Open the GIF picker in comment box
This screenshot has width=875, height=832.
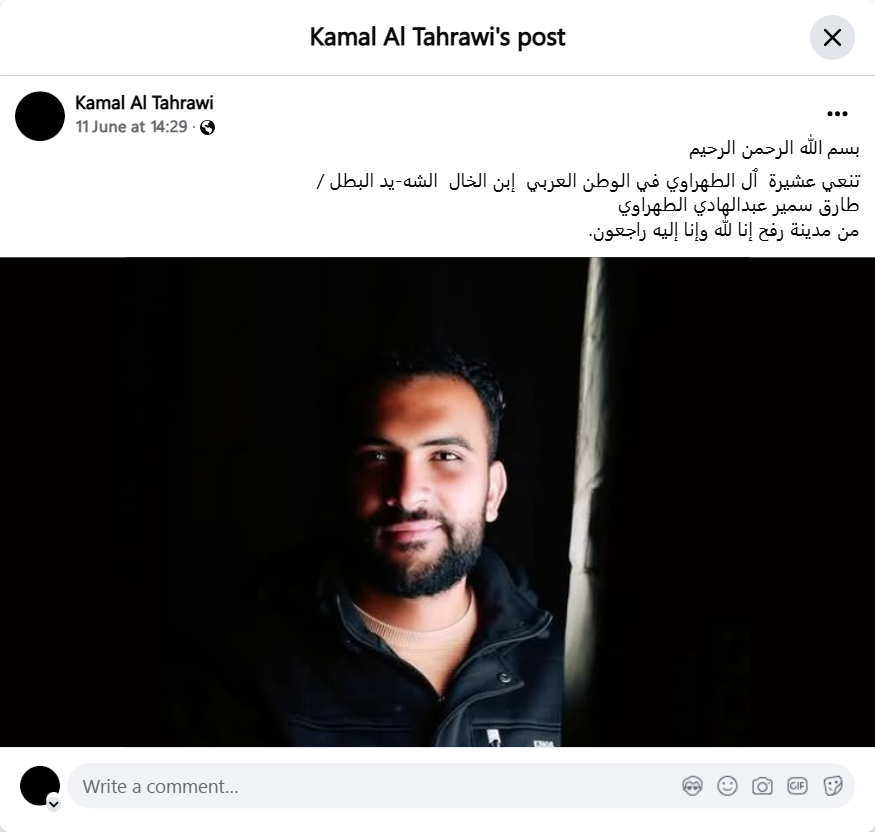pos(797,786)
